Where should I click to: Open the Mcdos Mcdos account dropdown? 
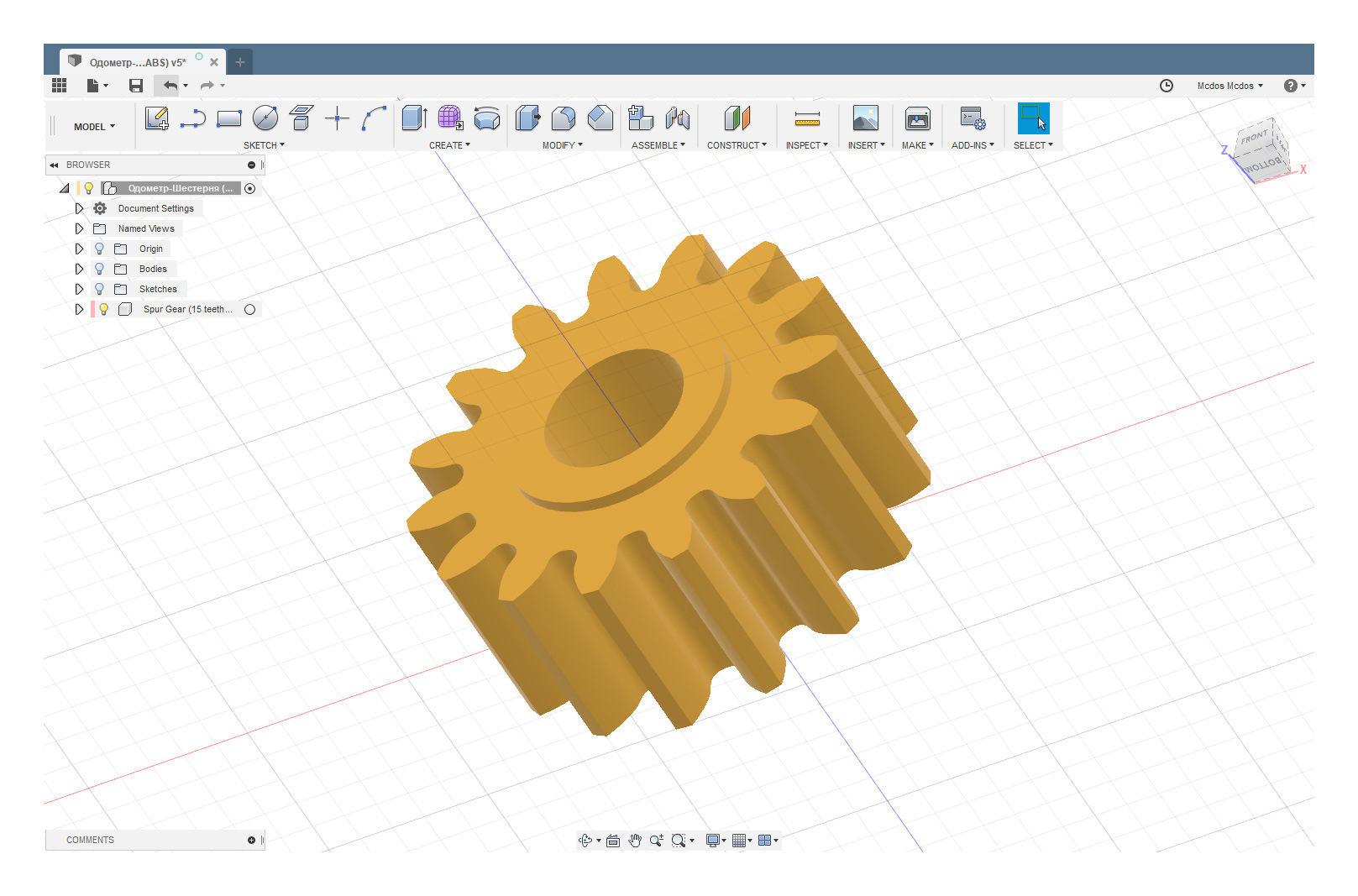tap(1230, 86)
